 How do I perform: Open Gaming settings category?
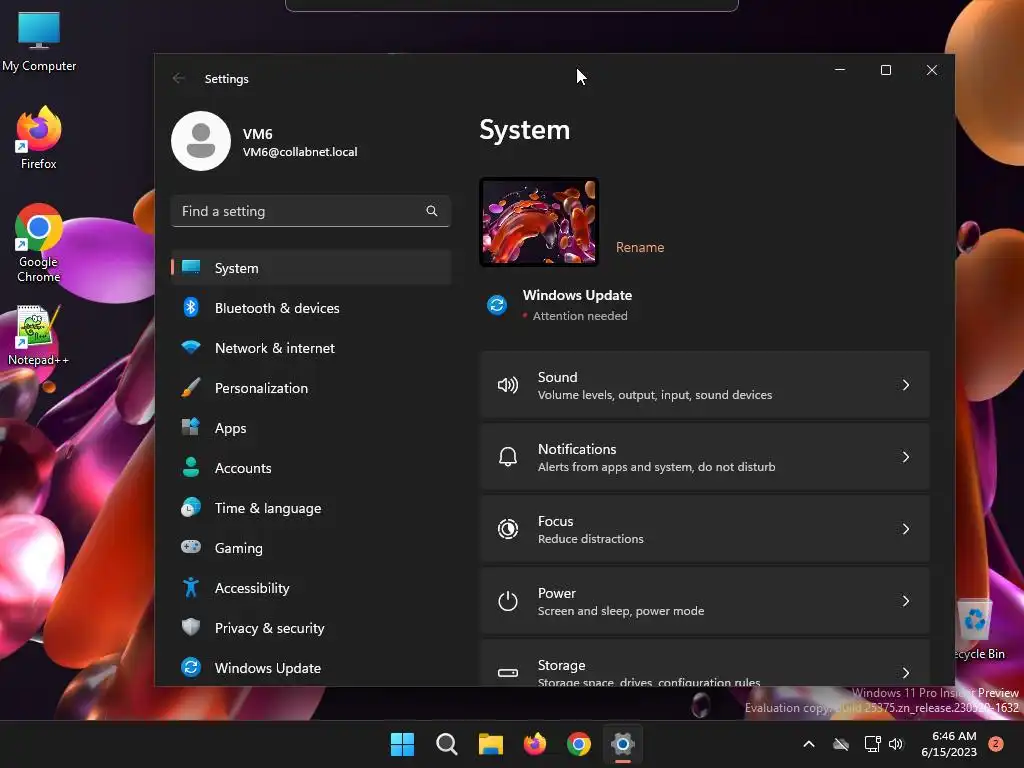pos(311,547)
